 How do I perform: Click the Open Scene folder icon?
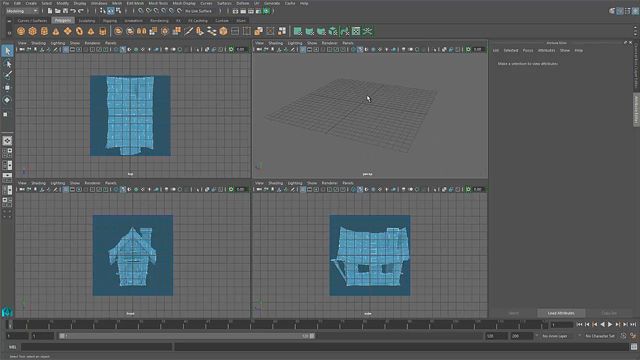[58, 11]
